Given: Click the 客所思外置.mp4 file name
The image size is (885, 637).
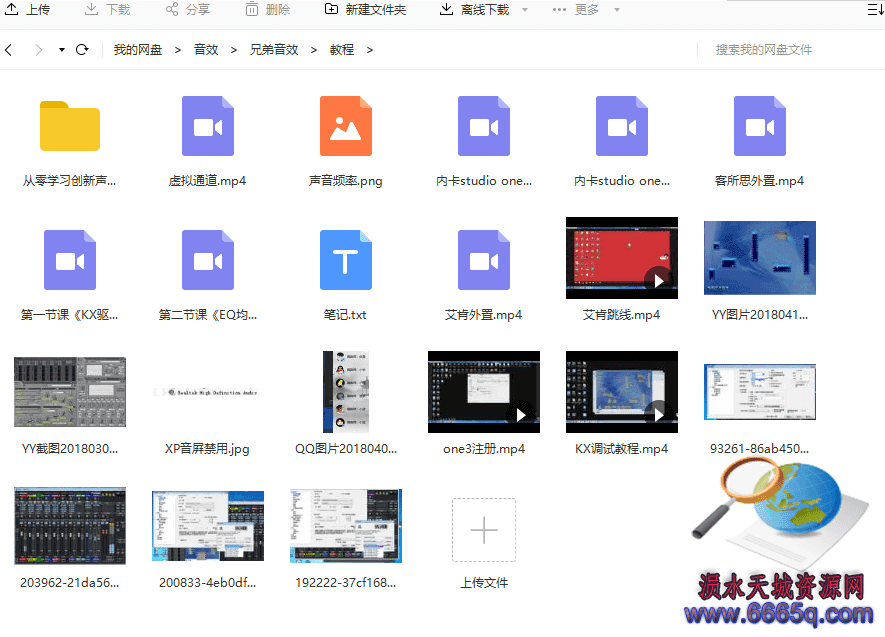Looking at the screenshot, I should [x=759, y=181].
